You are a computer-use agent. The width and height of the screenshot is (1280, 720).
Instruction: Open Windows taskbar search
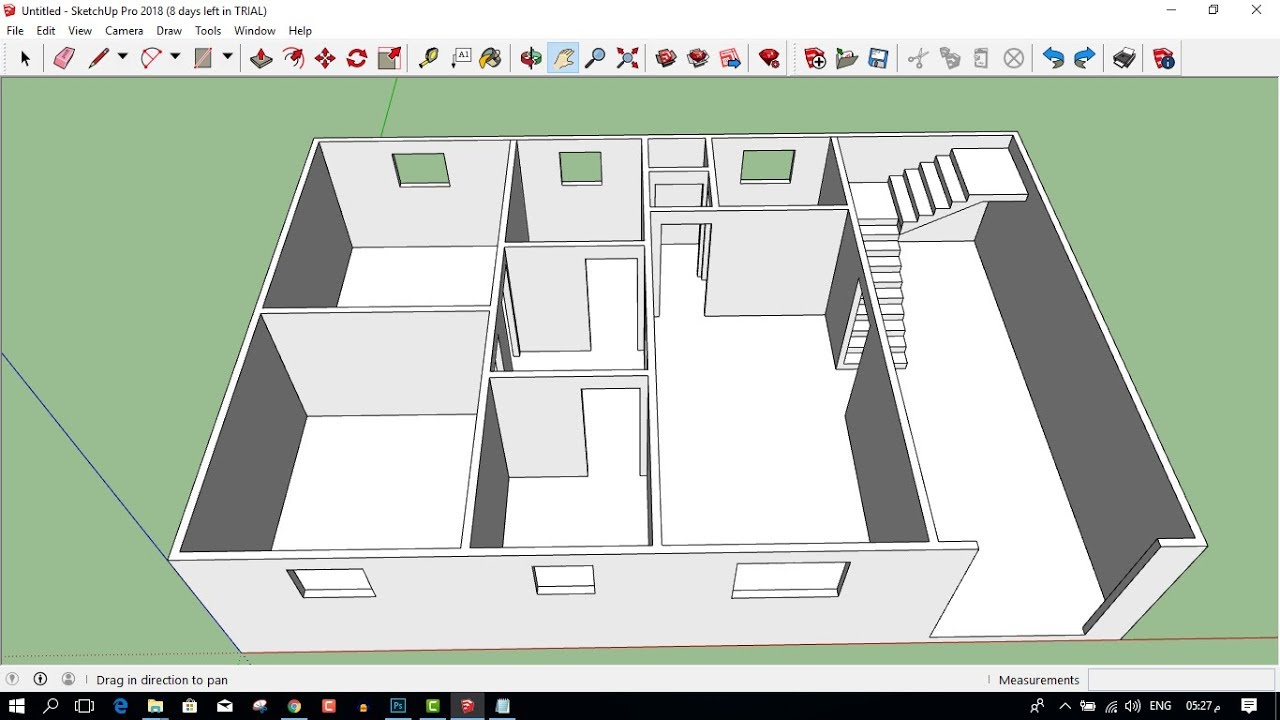coord(51,706)
